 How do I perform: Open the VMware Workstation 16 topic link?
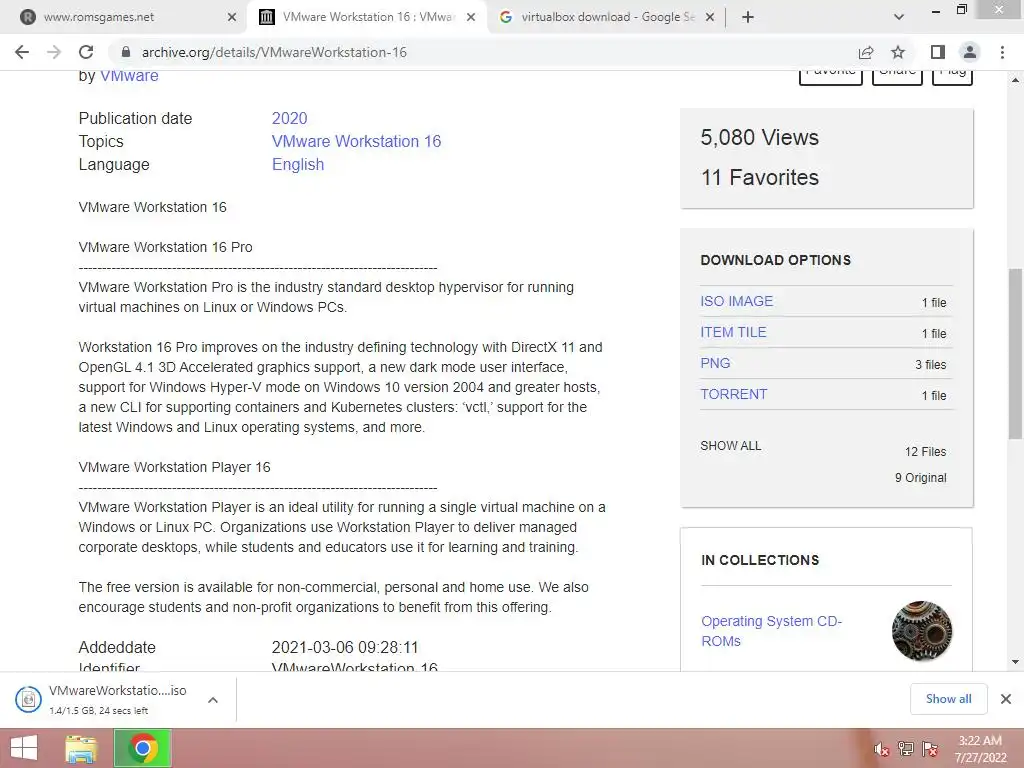pyautogui.click(x=357, y=141)
